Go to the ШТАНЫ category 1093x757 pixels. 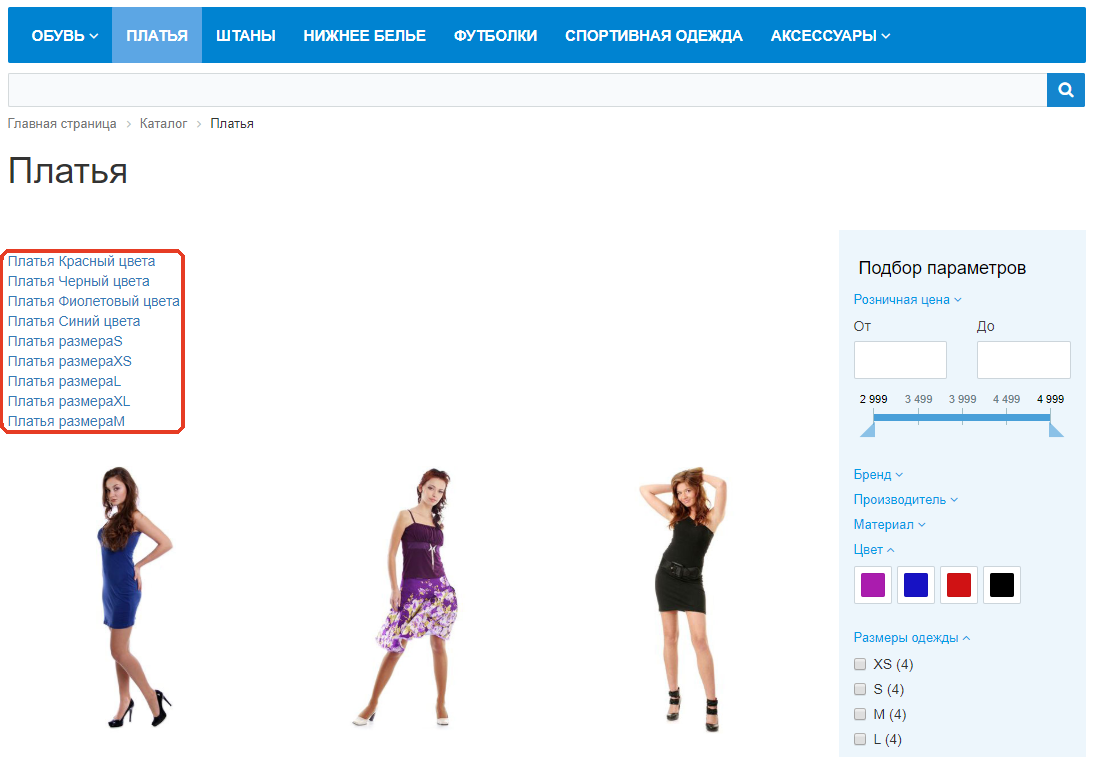(245, 36)
